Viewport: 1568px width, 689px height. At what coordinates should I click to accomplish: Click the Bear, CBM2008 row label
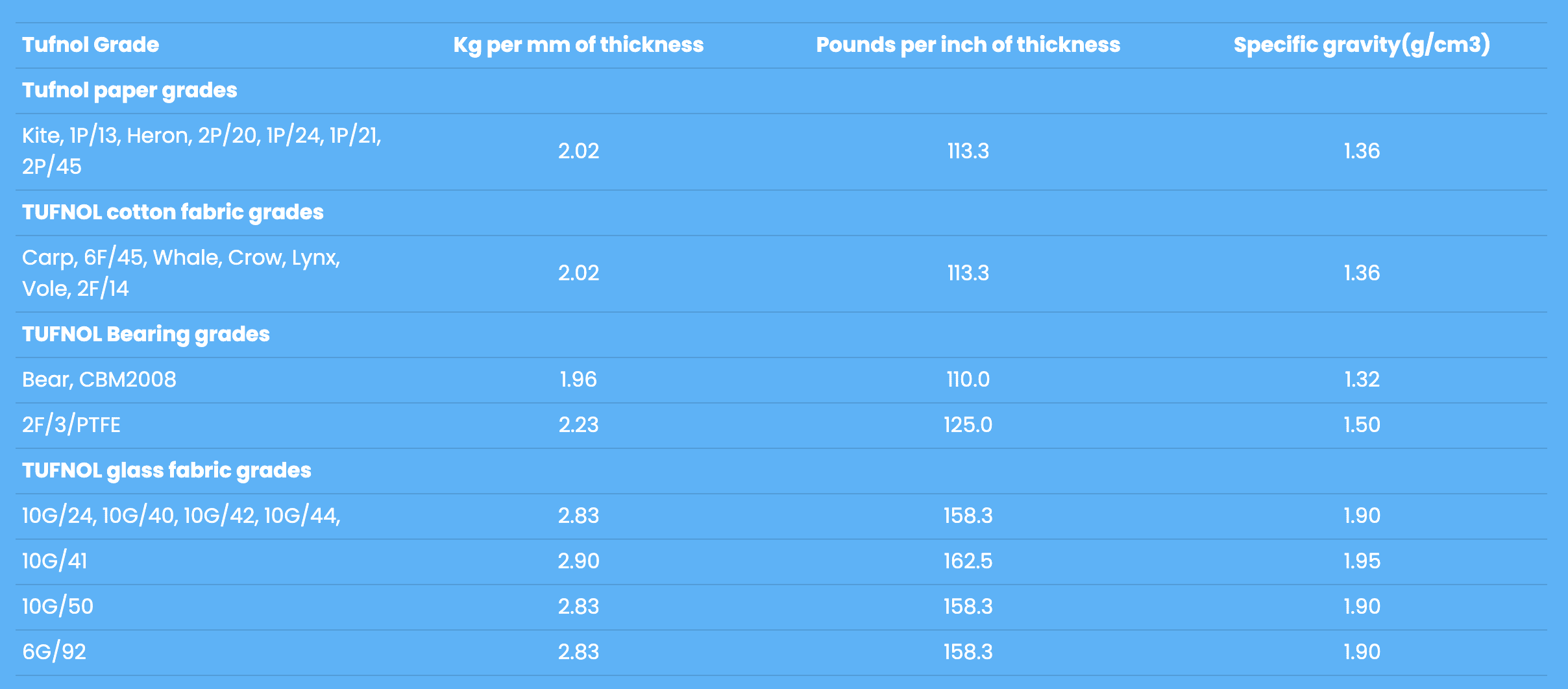pos(99,380)
